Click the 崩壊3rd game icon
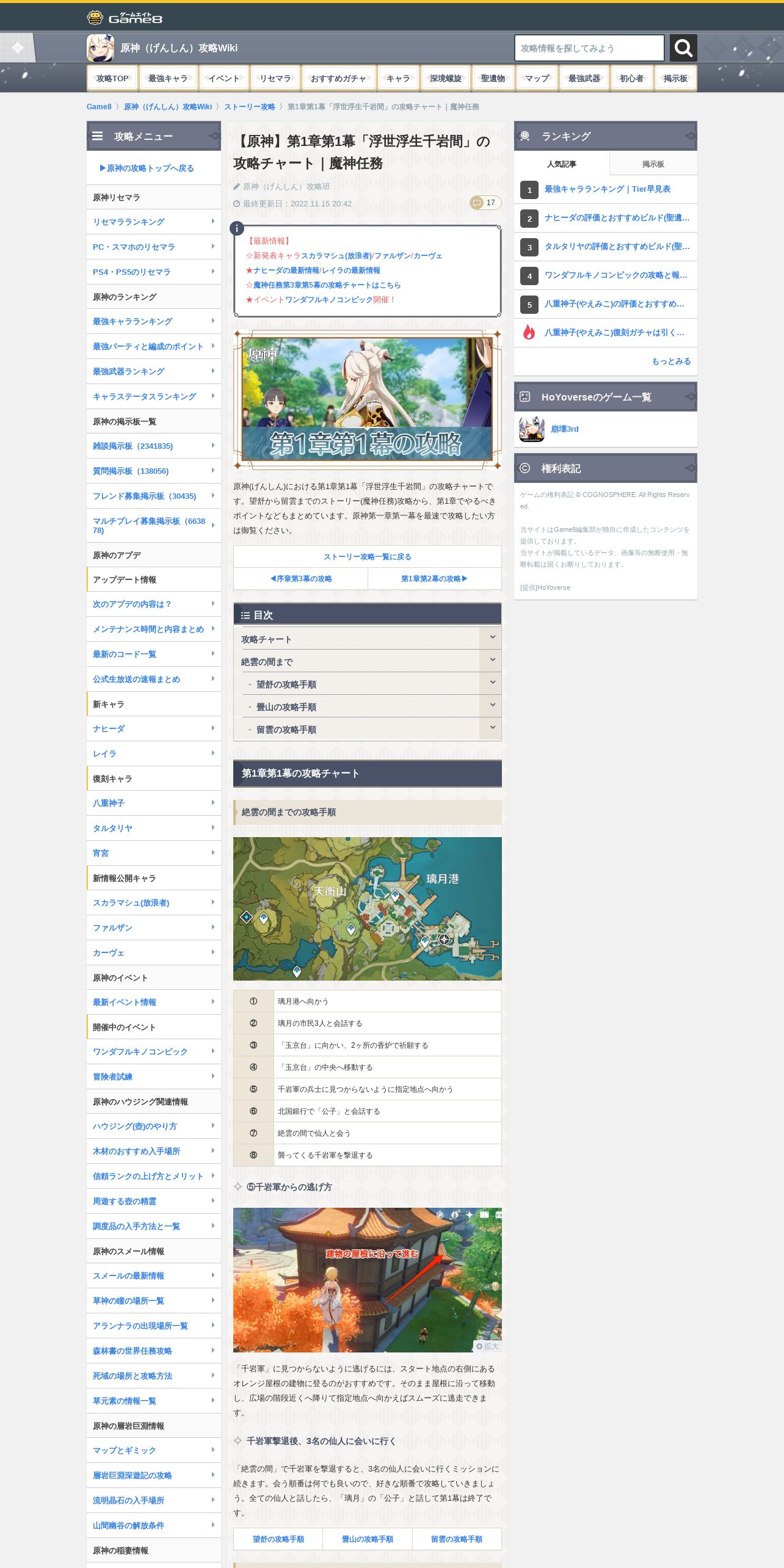Screen dimensions: 784x1568 (532, 429)
